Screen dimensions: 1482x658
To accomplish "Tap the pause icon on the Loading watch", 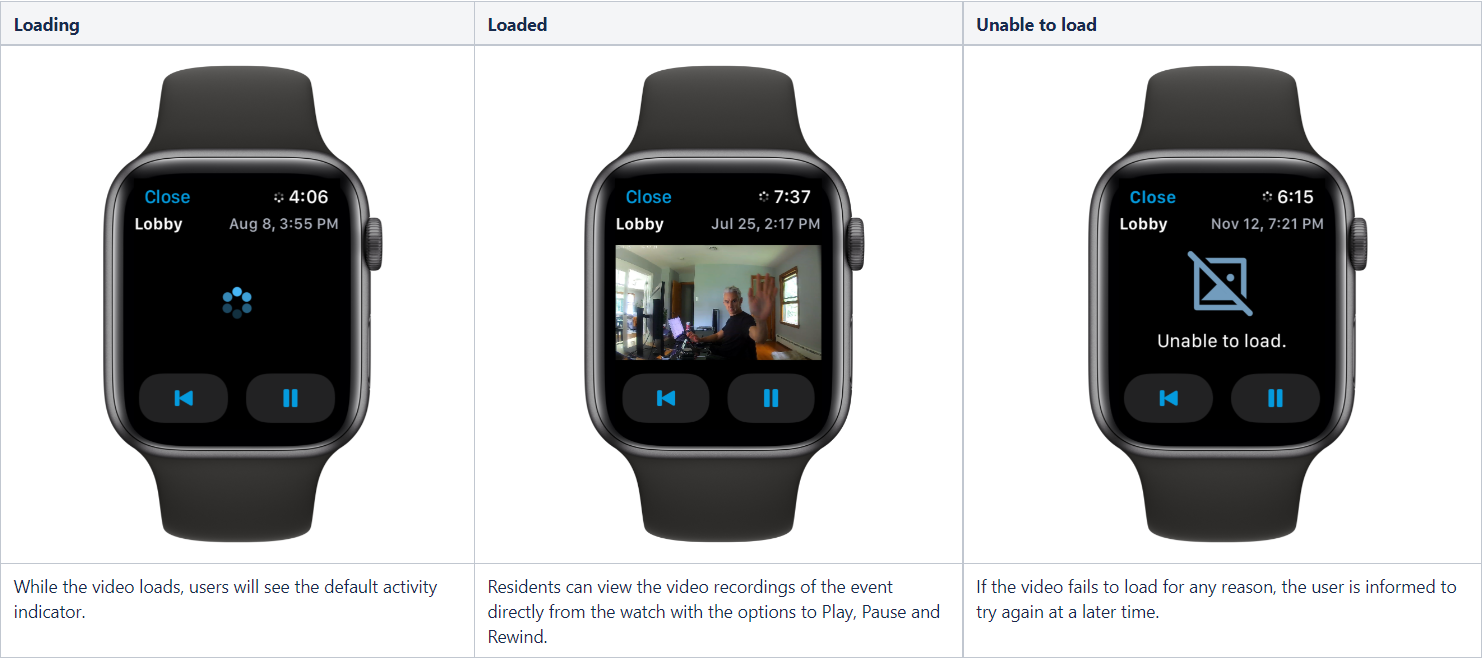I will coord(290,398).
